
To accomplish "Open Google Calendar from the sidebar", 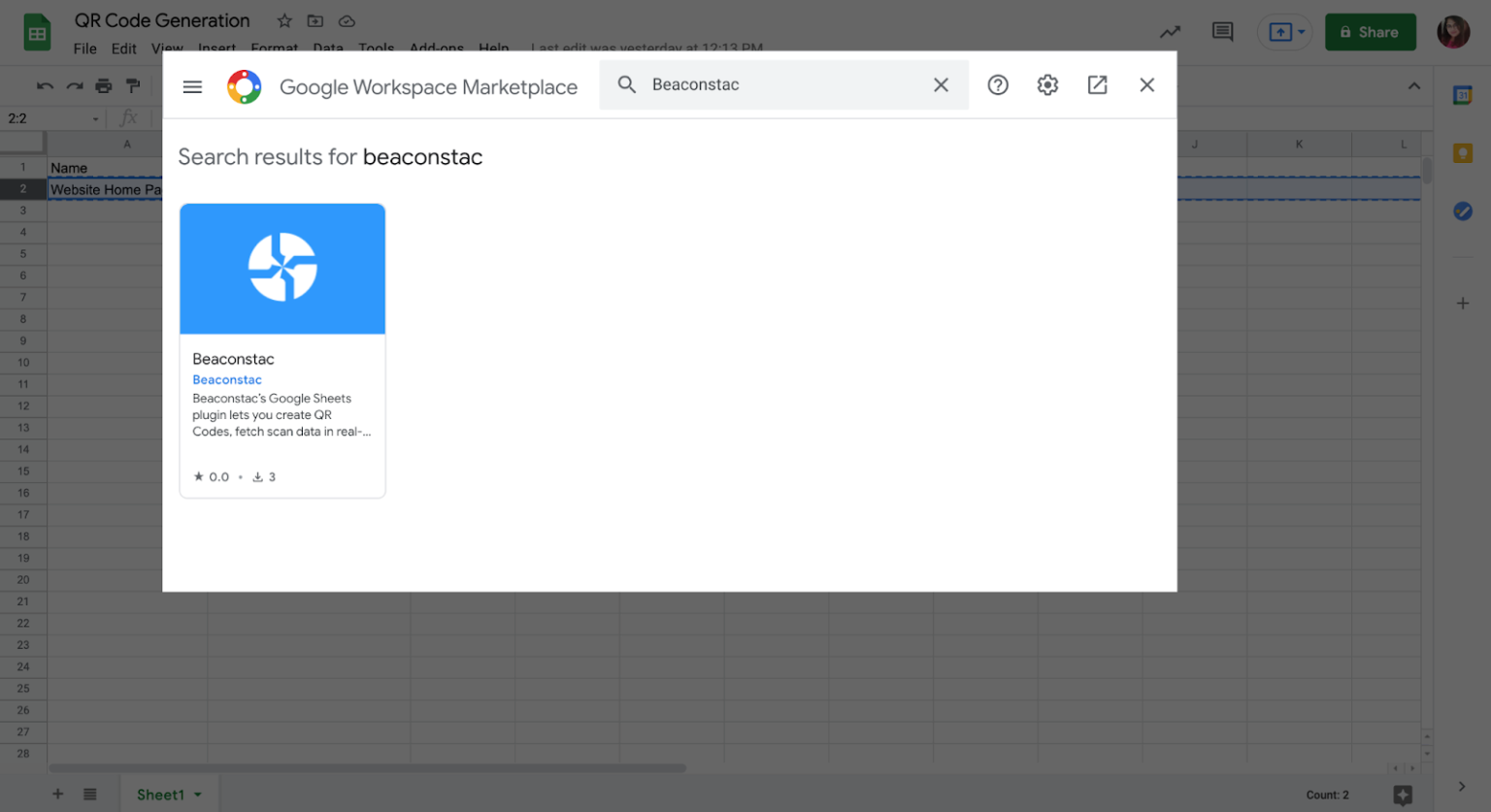I will [1464, 94].
